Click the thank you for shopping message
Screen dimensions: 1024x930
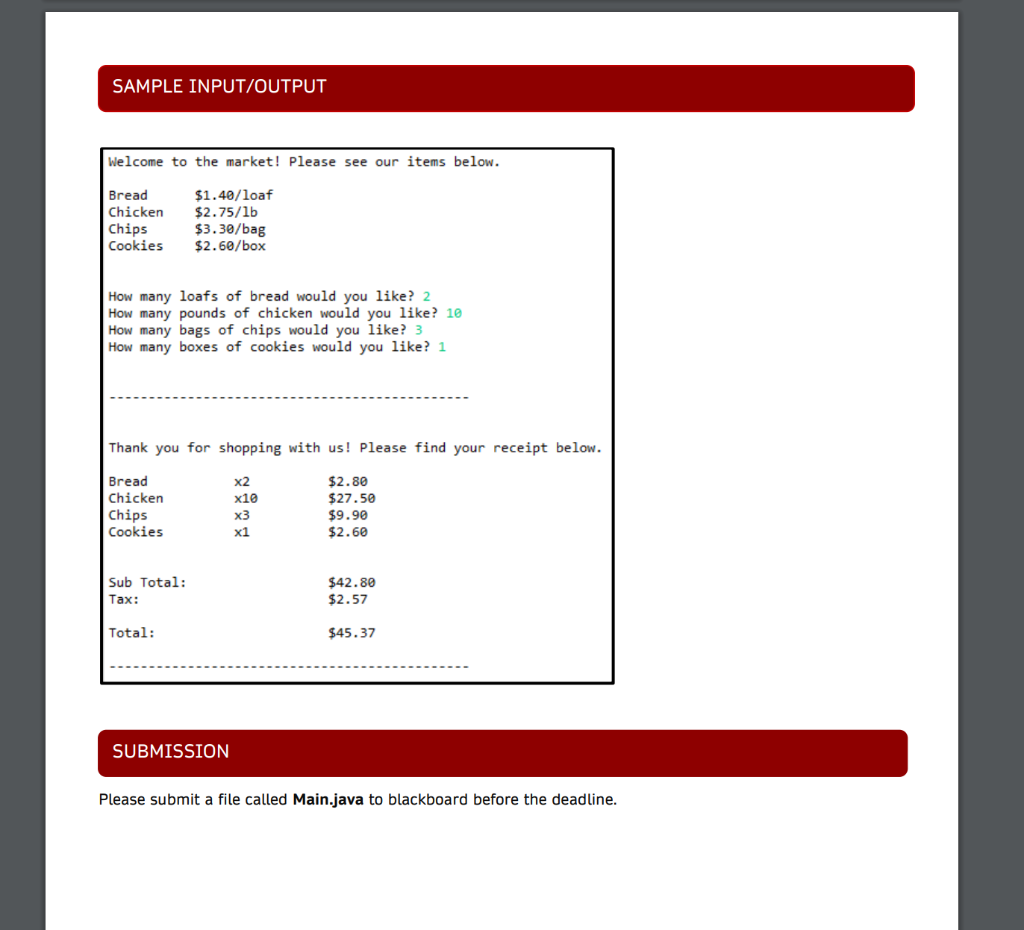pyautogui.click(x=355, y=447)
